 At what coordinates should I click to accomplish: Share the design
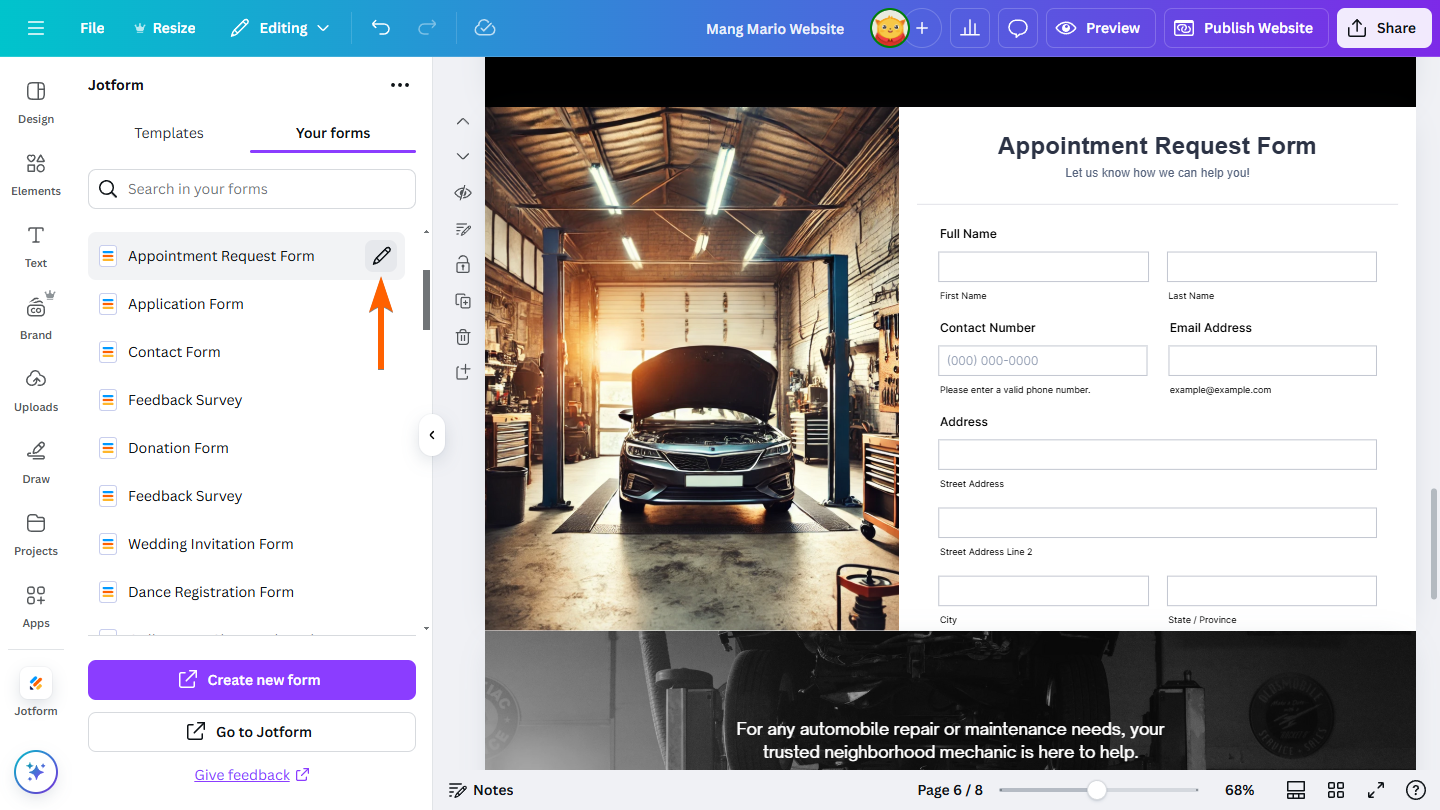pyautogui.click(x=1383, y=28)
